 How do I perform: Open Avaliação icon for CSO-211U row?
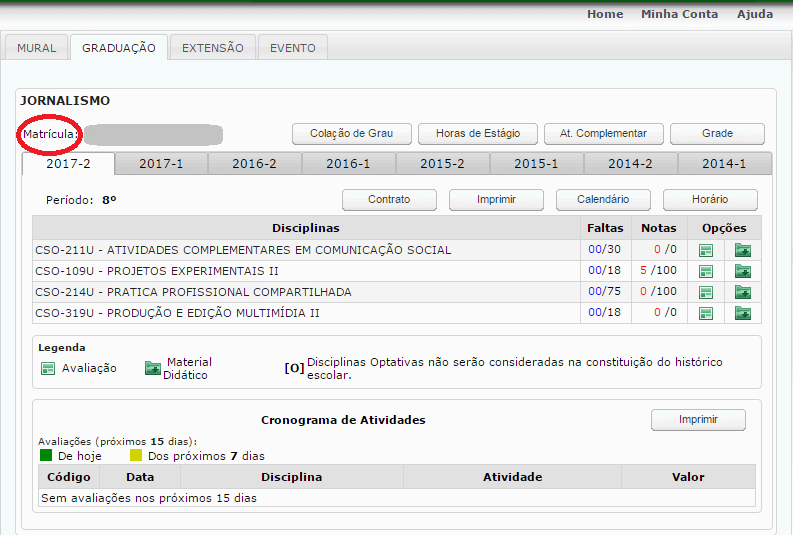(706, 250)
